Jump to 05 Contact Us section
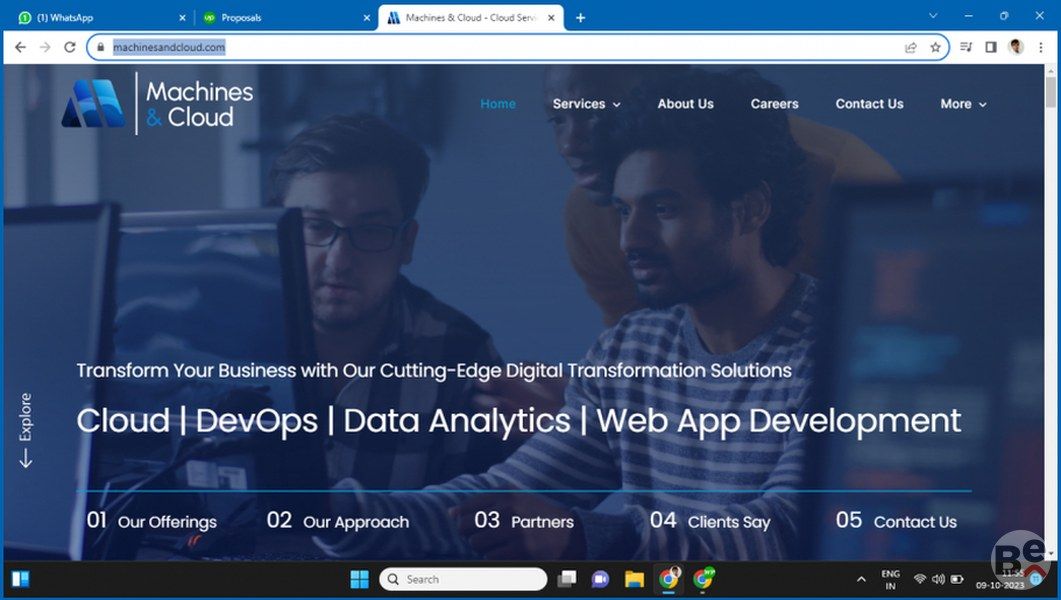This screenshot has width=1061, height=600. tap(896, 521)
